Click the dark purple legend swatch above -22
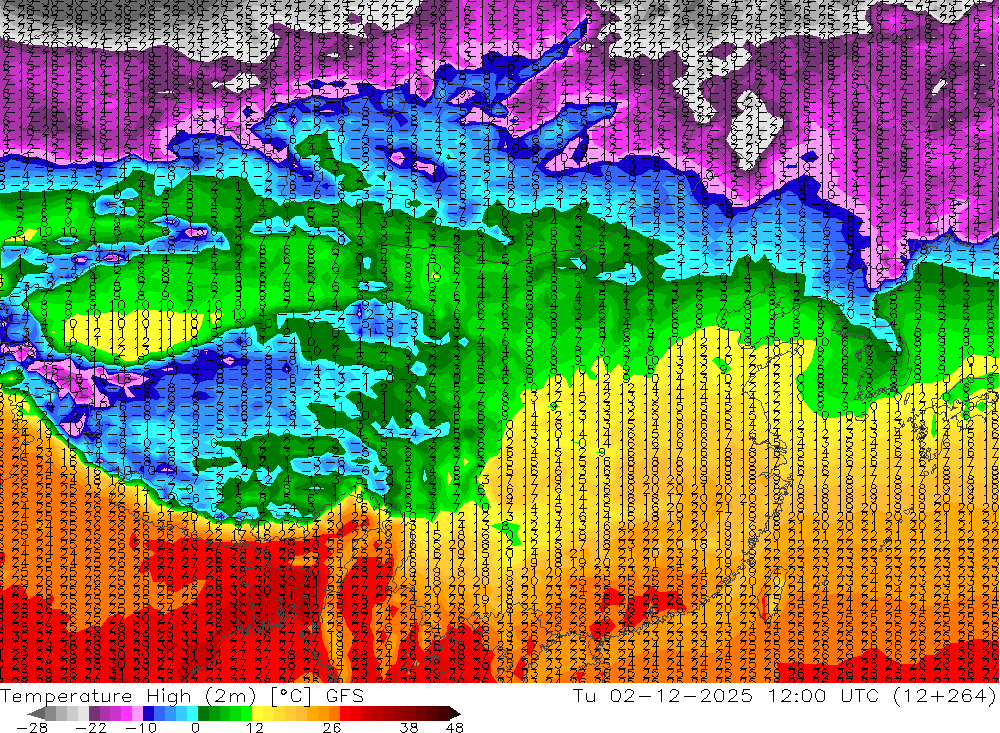This screenshot has width=1000, height=733. pos(94,713)
